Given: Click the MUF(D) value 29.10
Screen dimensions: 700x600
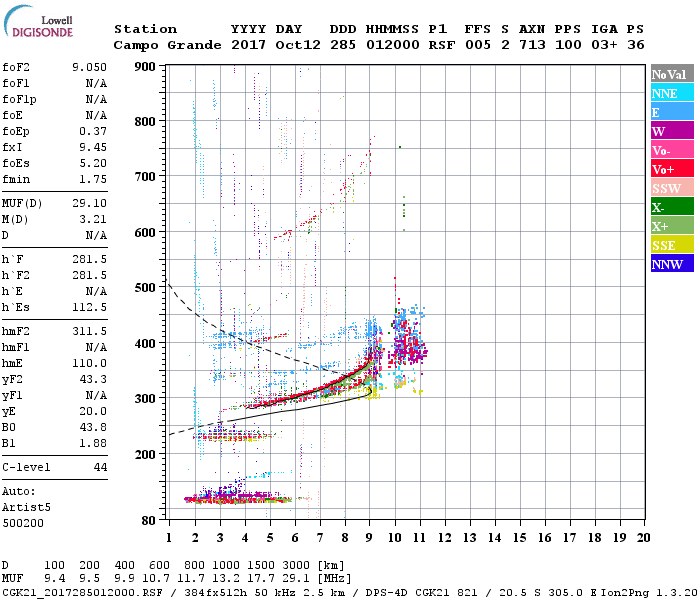Looking at the screenshot, I should (x=89, y=203).
